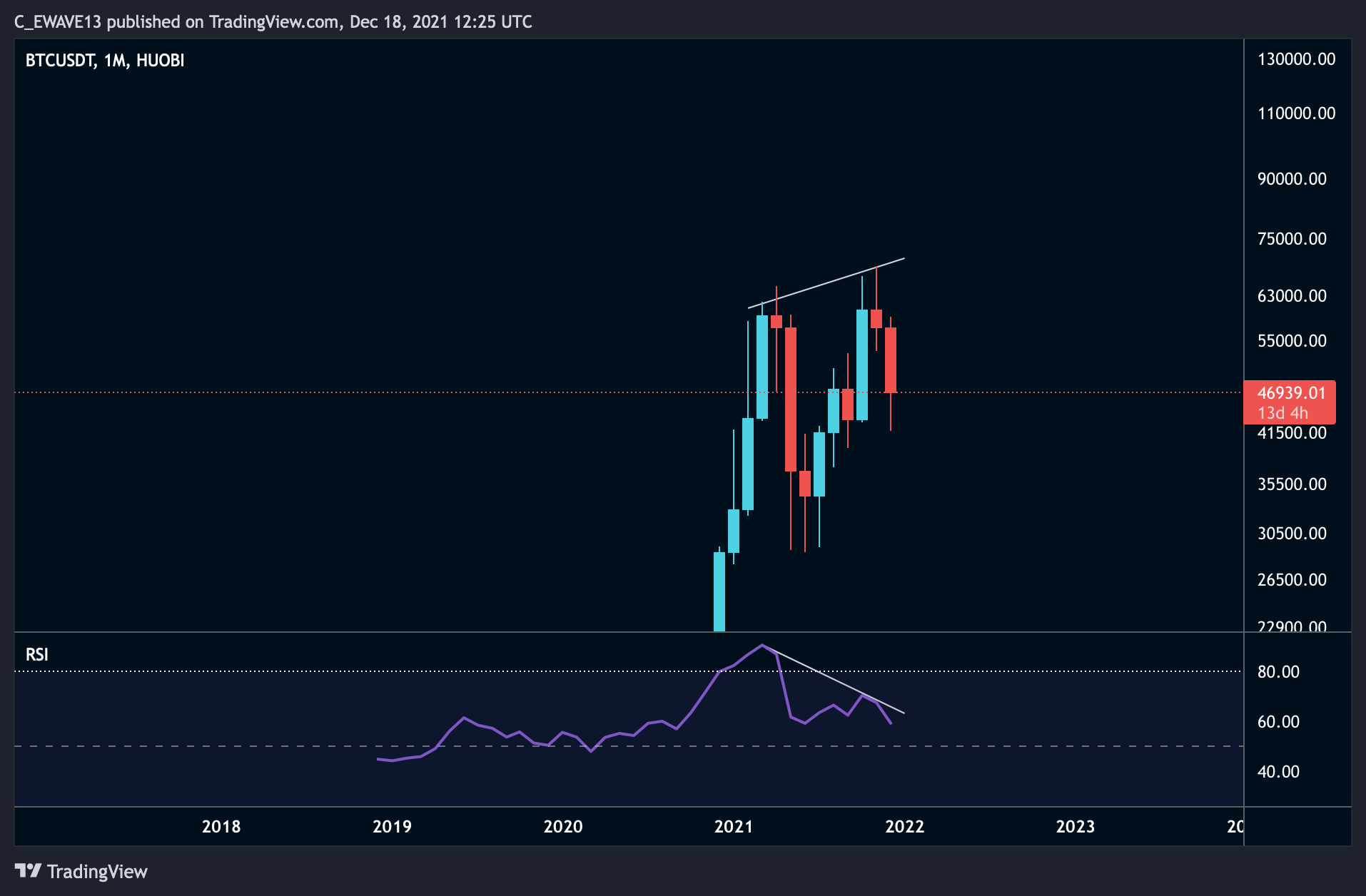Click the TradingView logo icon

coord(28,871)
